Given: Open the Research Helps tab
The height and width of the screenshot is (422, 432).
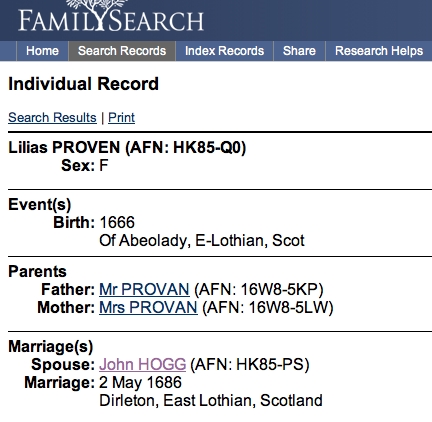Looking at the screenshot, I should click(x=379, y=51).
